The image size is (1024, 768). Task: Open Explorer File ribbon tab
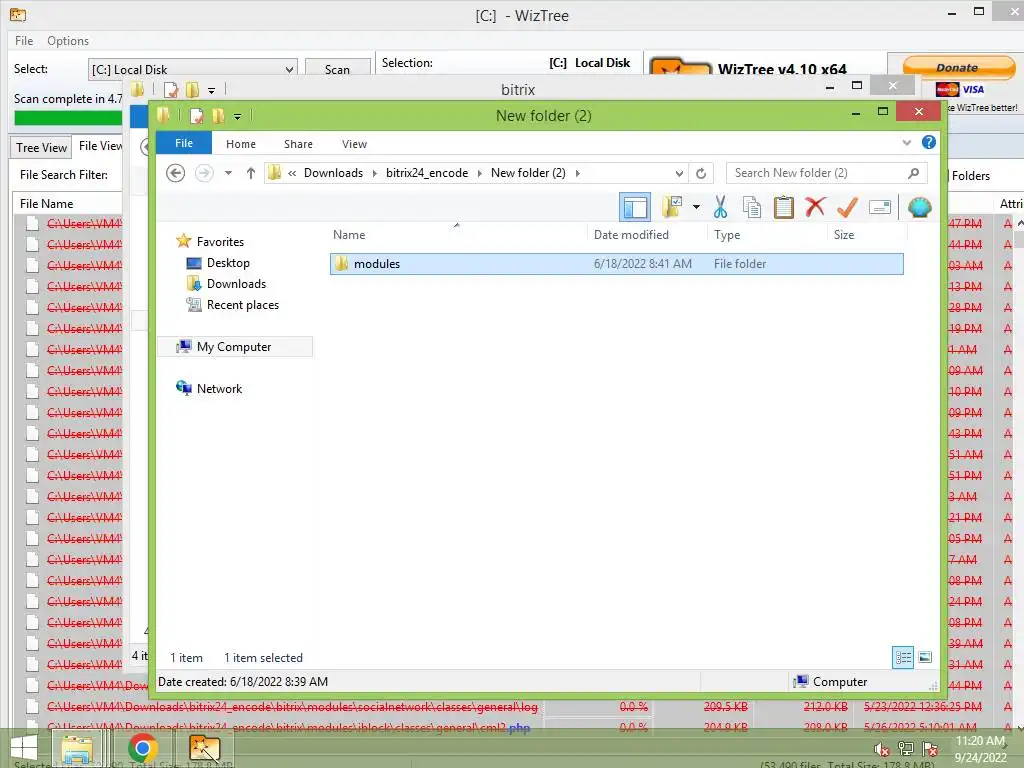(184, 143)
